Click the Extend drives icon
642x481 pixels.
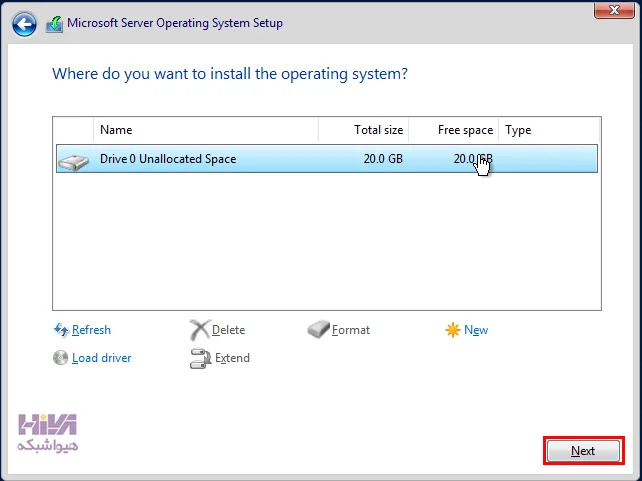coord(200,358)
